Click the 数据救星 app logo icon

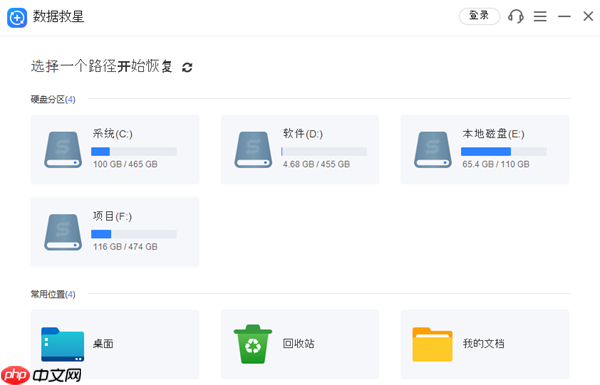(x=17, y=17)
